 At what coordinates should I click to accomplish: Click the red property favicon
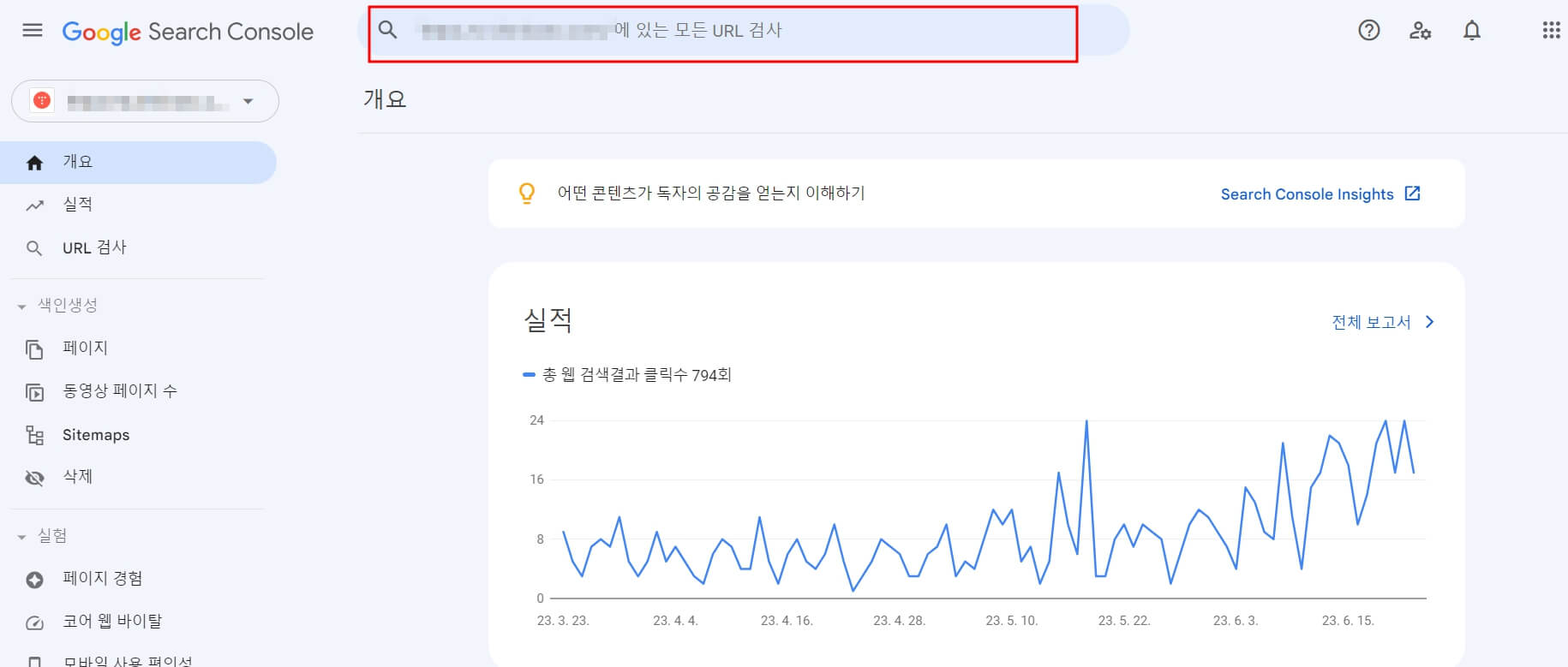42,101
